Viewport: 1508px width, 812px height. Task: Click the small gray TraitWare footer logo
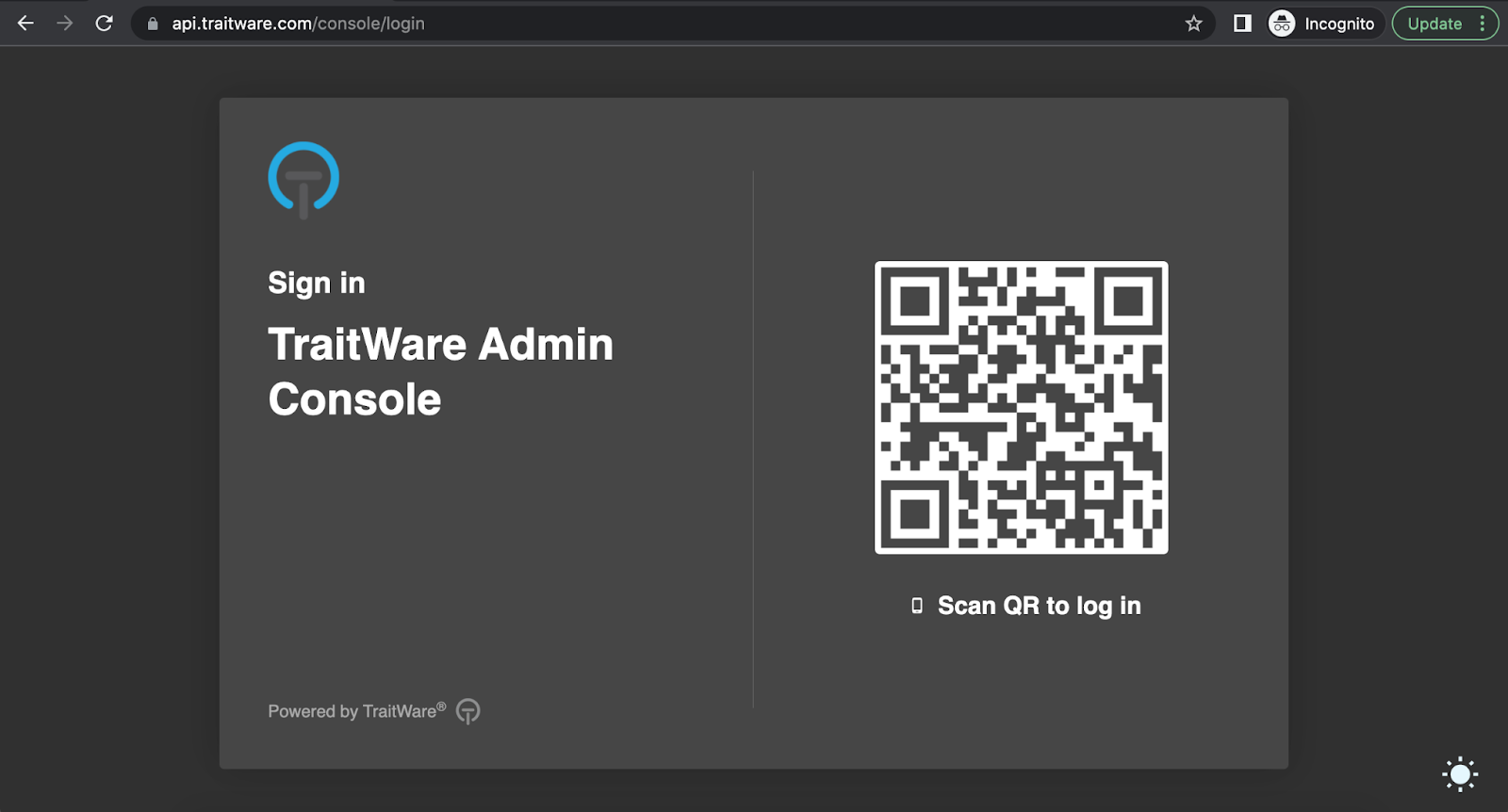[468, 711]
